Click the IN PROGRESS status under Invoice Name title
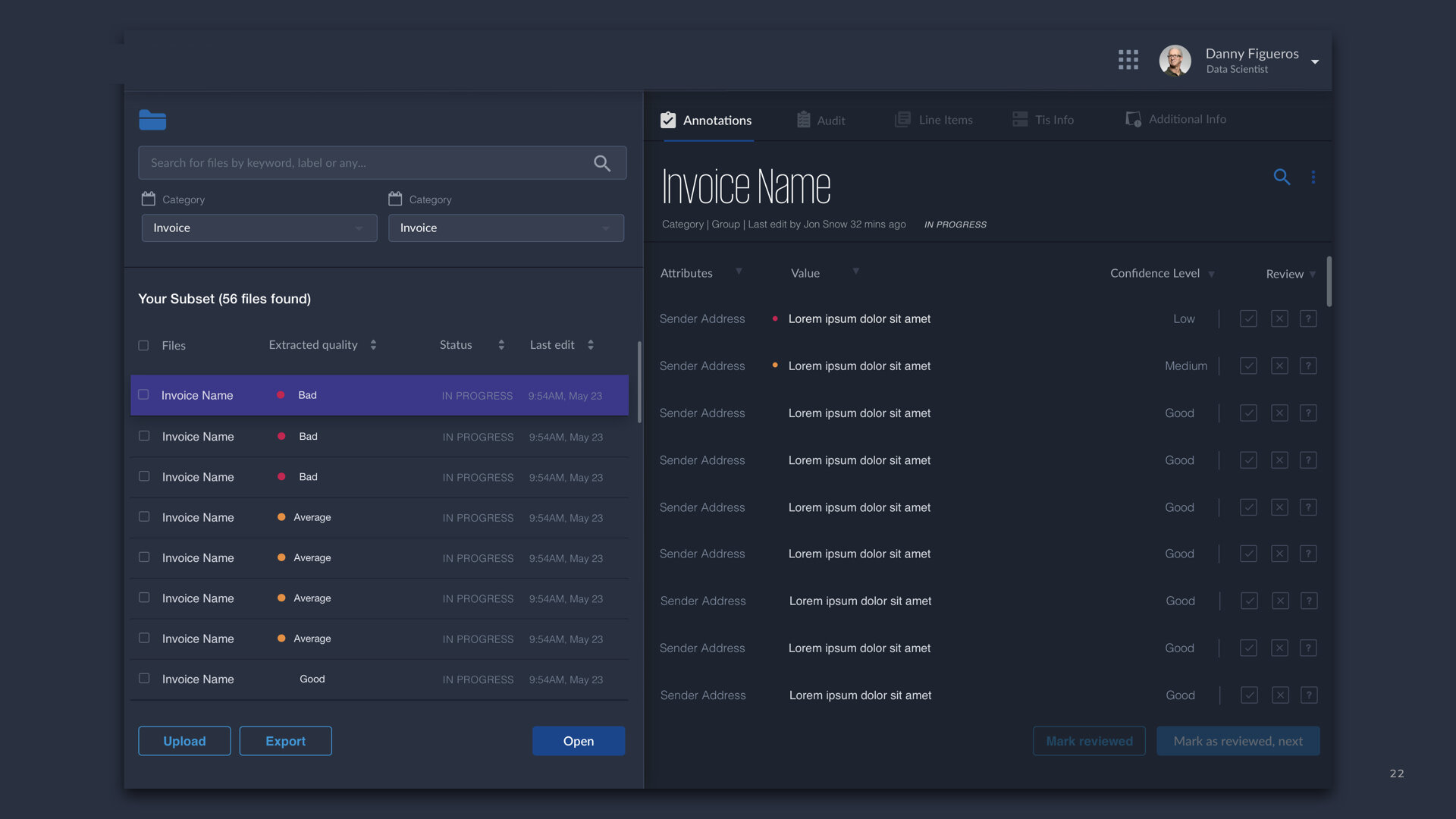The width and height of the screenshot is (1456, 819). click(955, 224)
